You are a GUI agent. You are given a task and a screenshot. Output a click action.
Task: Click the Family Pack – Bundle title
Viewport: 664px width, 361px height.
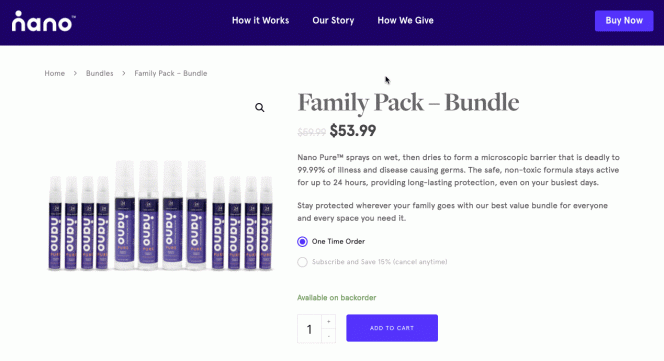point(408,103)
